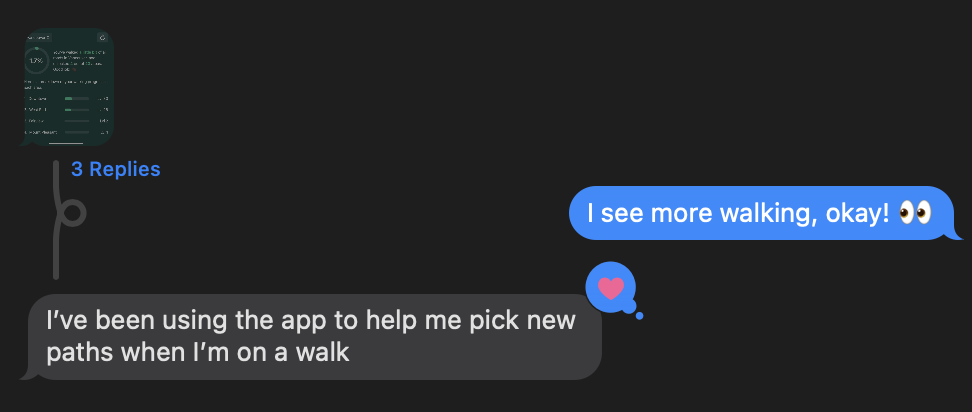Click the reply thread loop connector

coord(71,214)
